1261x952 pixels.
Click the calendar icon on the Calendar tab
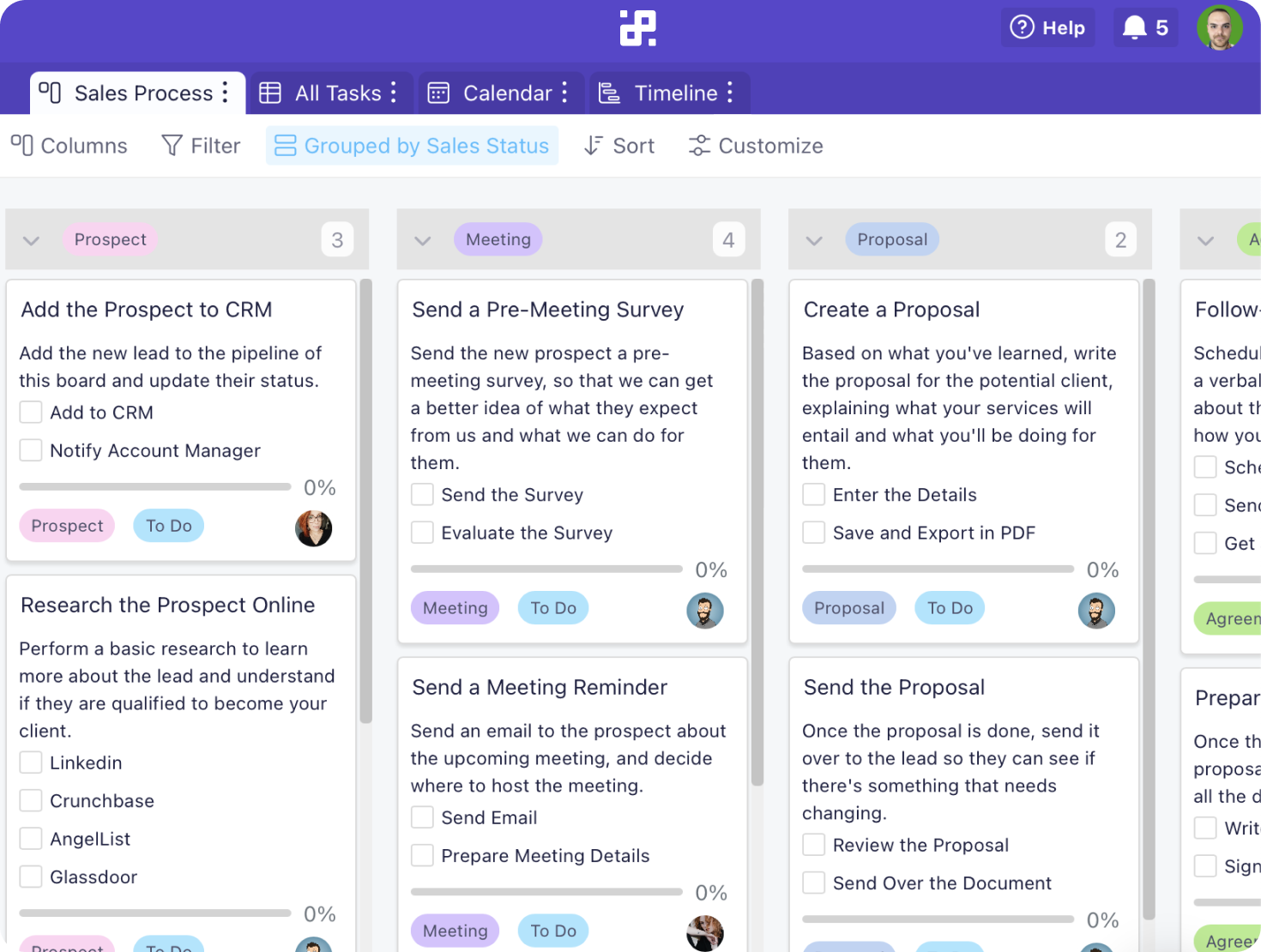pyautogui.click(x=438, y=93)
